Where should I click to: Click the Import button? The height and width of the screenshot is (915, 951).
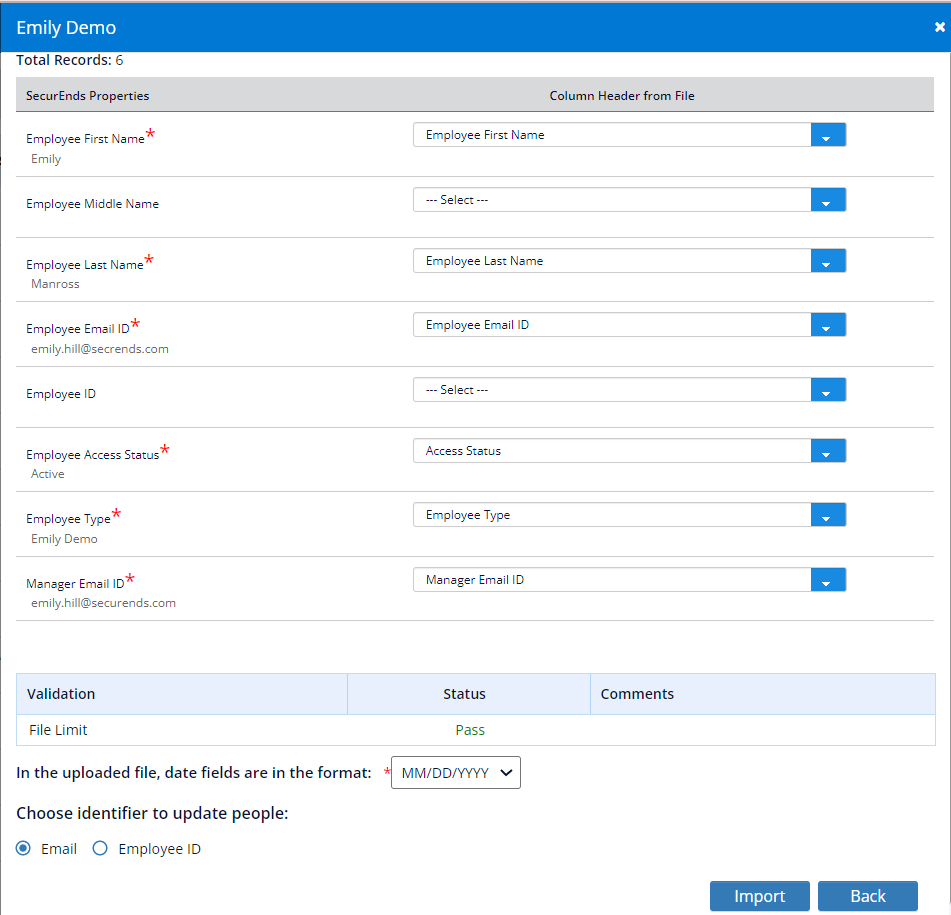pos(759,896)
